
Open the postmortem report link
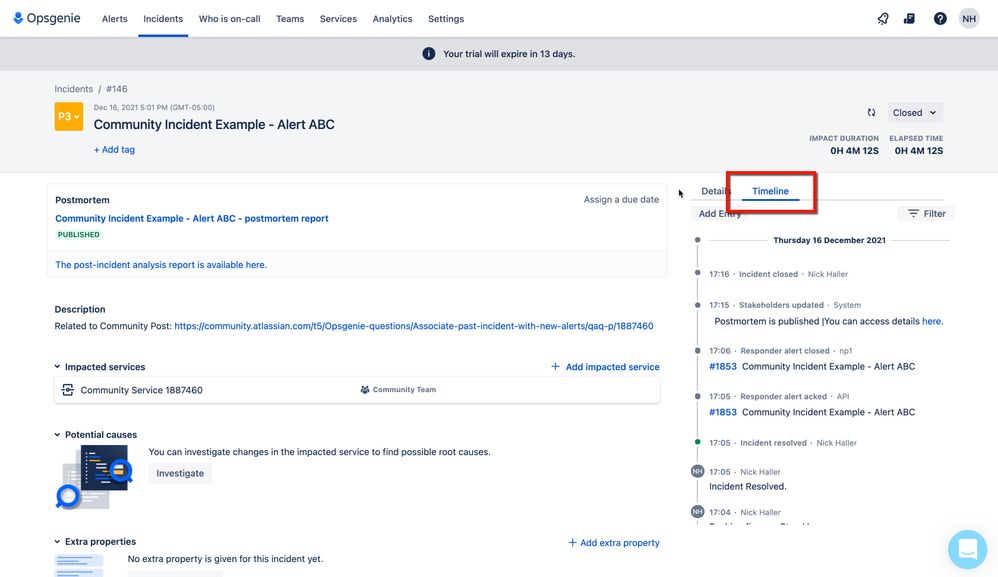192,218
